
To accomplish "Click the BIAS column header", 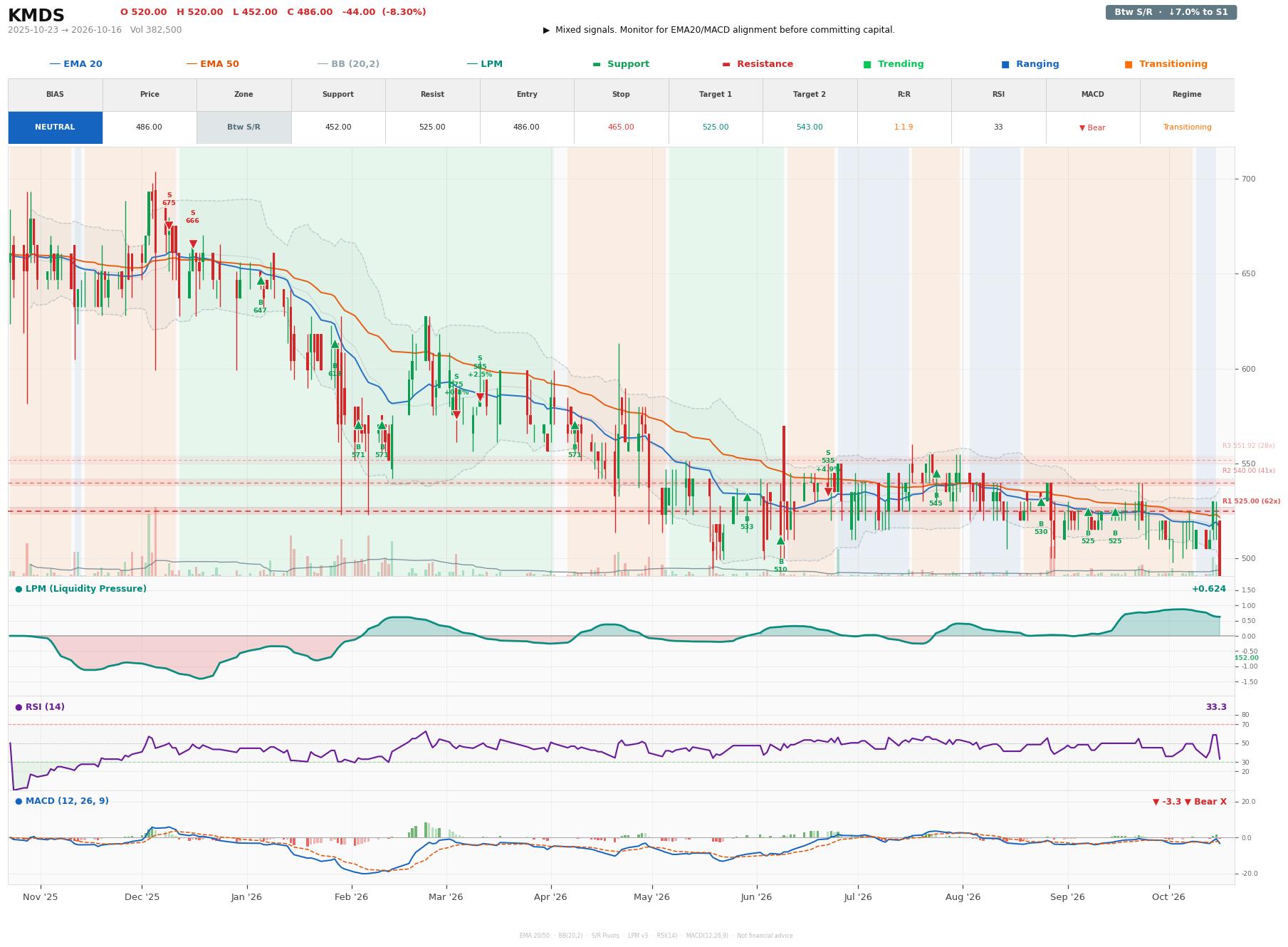I will pos(55,95).
